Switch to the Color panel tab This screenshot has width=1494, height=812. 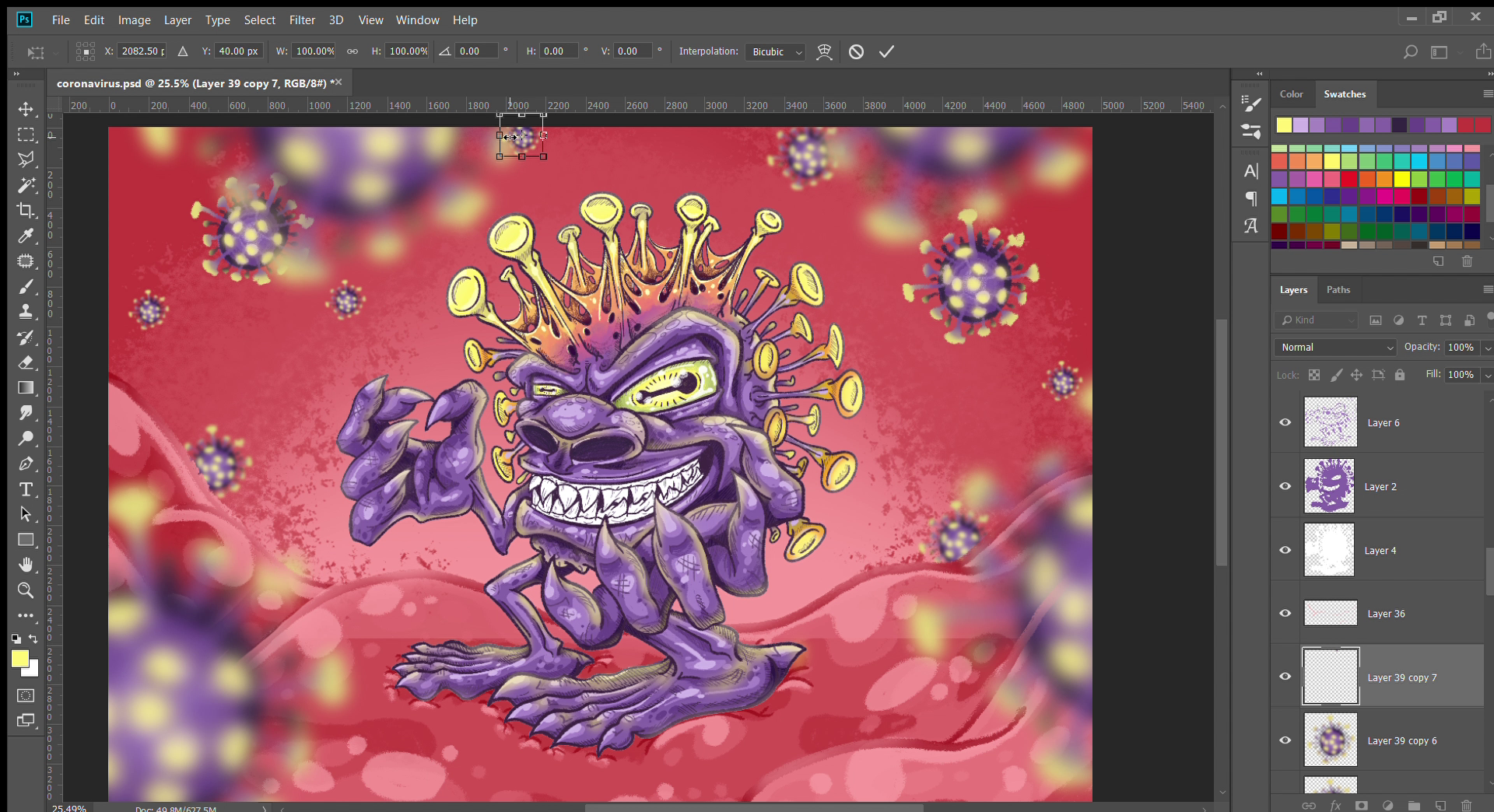pyautogui.click(x=1291, y=94)
